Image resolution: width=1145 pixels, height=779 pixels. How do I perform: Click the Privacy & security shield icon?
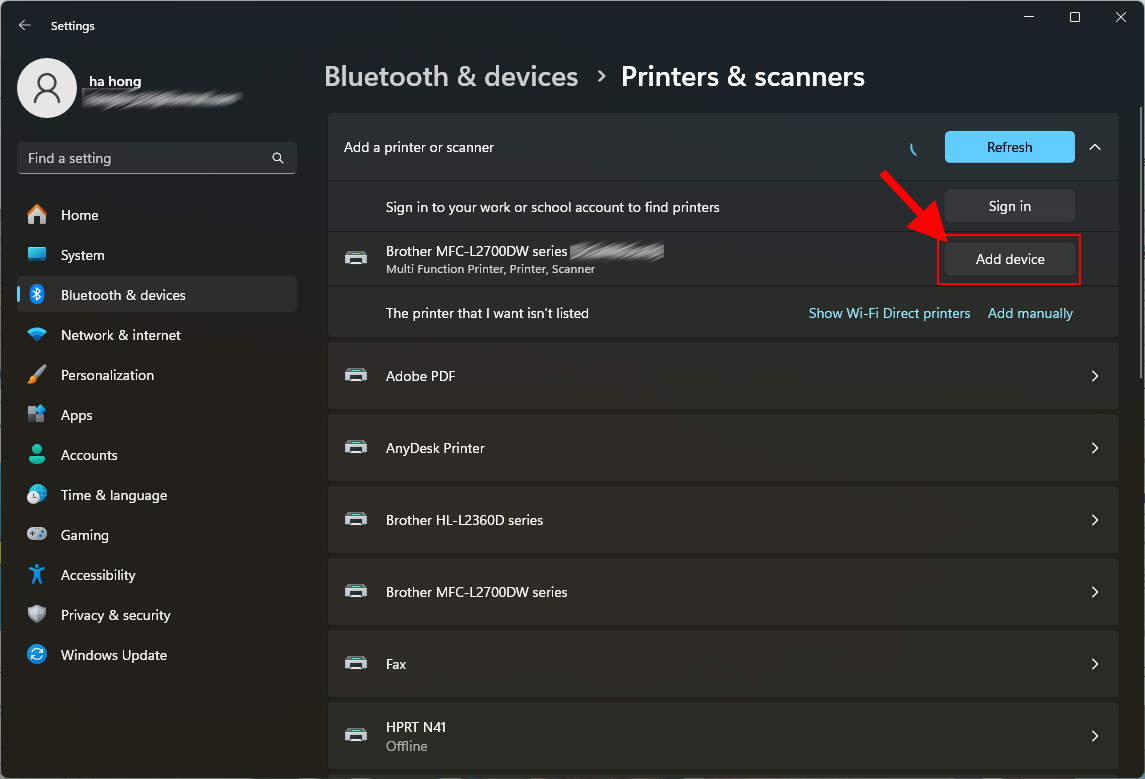coord(37,615)
